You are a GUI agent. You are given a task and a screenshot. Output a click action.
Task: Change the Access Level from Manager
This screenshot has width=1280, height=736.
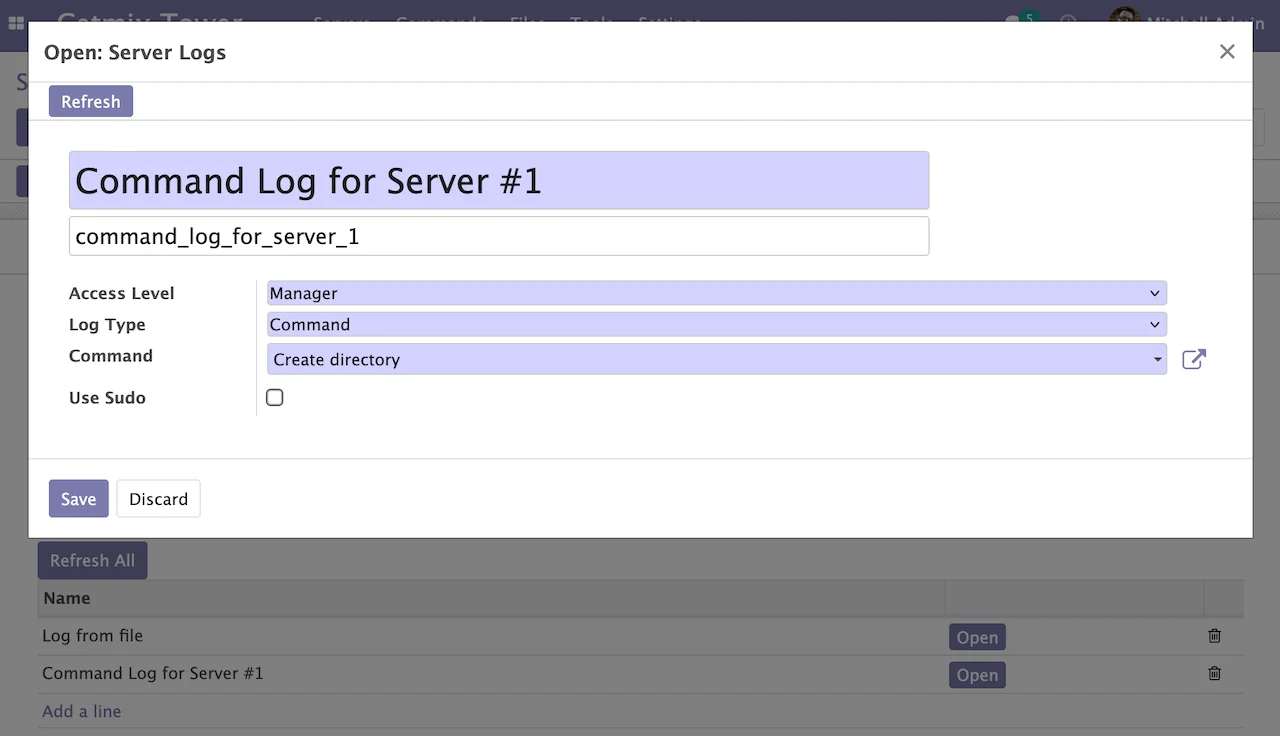[713, 292]
